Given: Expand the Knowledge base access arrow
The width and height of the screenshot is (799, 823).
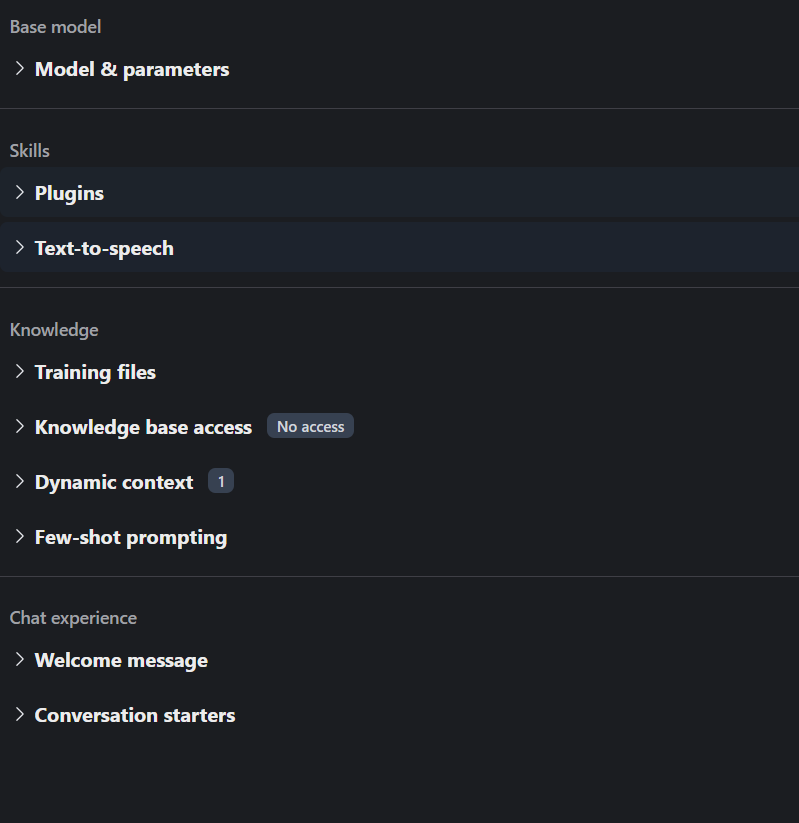Looking at the screenshot, I should (x=19, y=427).
